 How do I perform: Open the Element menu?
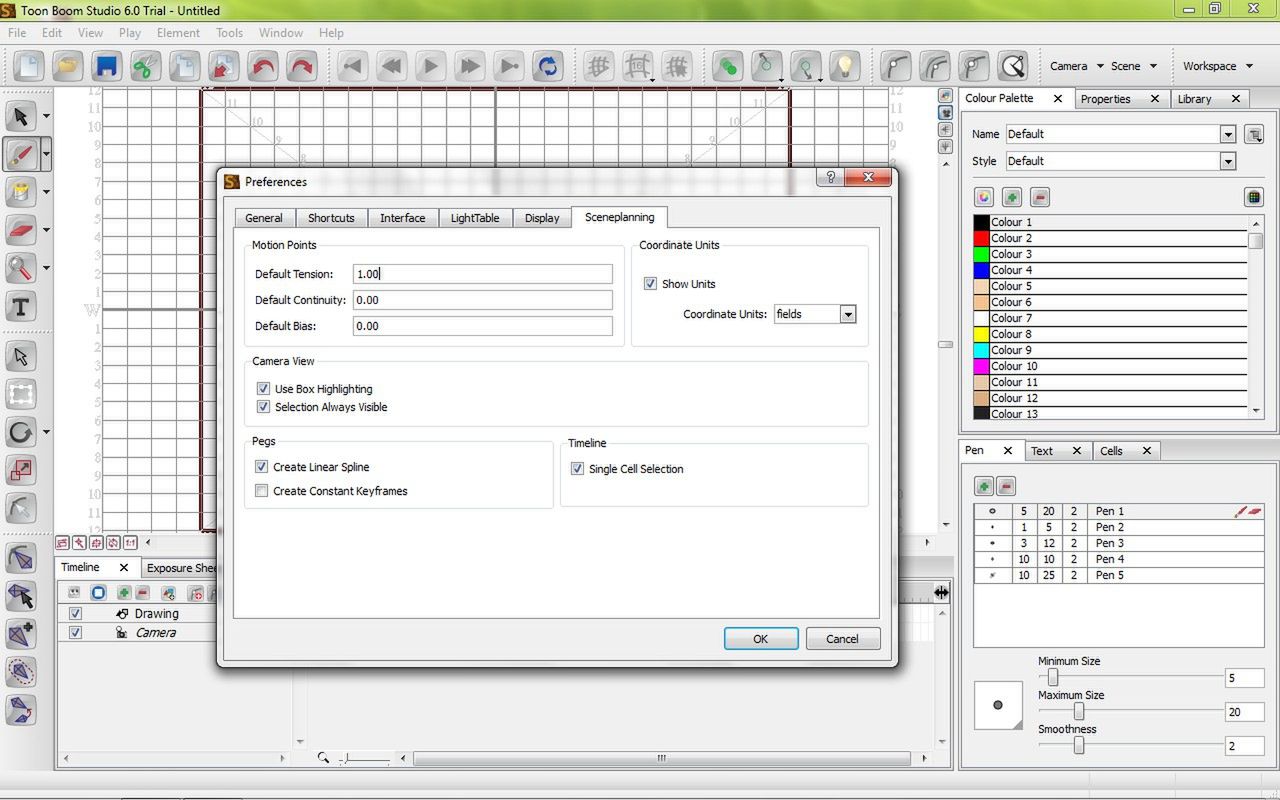pyautogui.click(x=178, y=33)
